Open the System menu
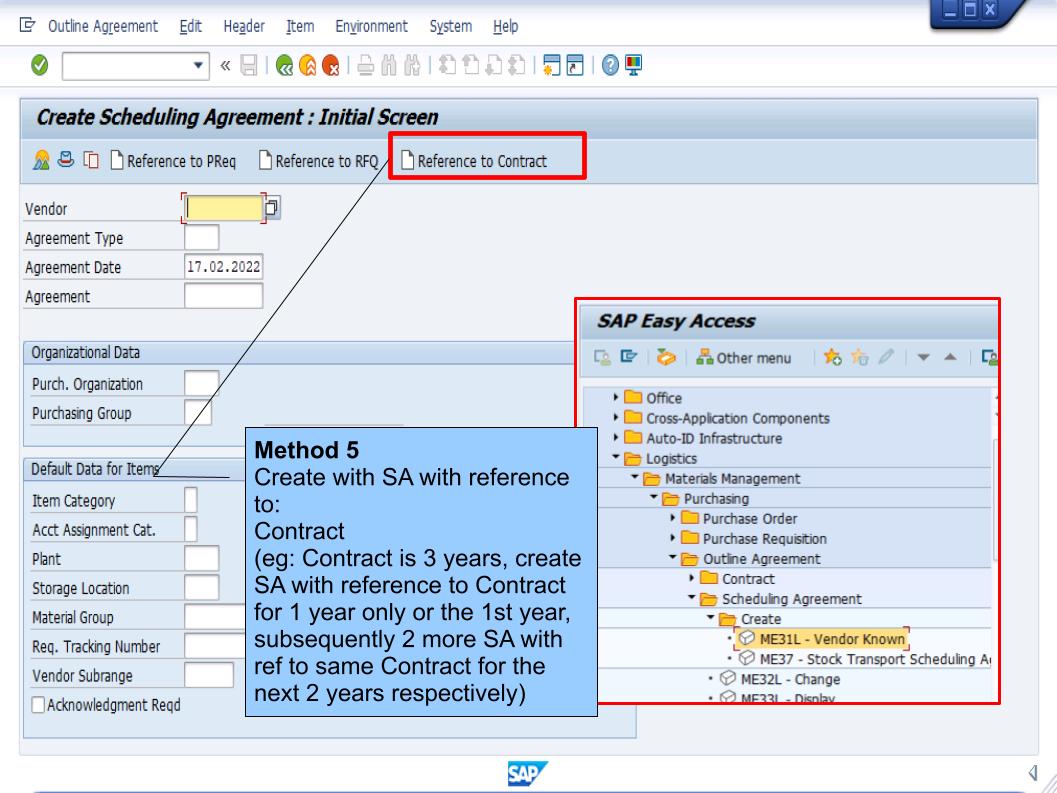This screenshot has width=1057, height=793. pyautogui.click(x=450, y=26)
